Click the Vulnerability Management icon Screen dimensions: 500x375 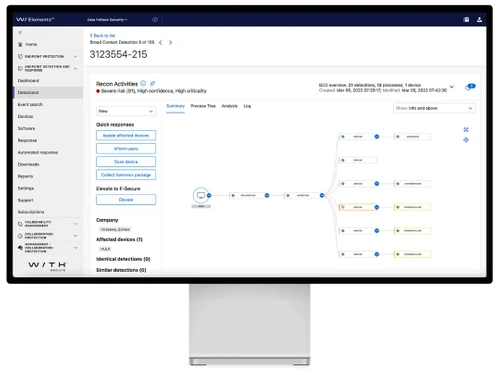coord(20,224)
